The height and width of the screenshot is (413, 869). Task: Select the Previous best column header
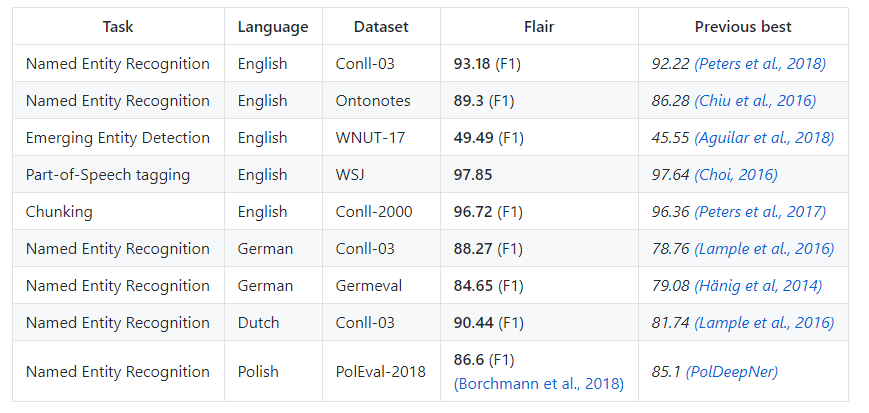[743, 27]
